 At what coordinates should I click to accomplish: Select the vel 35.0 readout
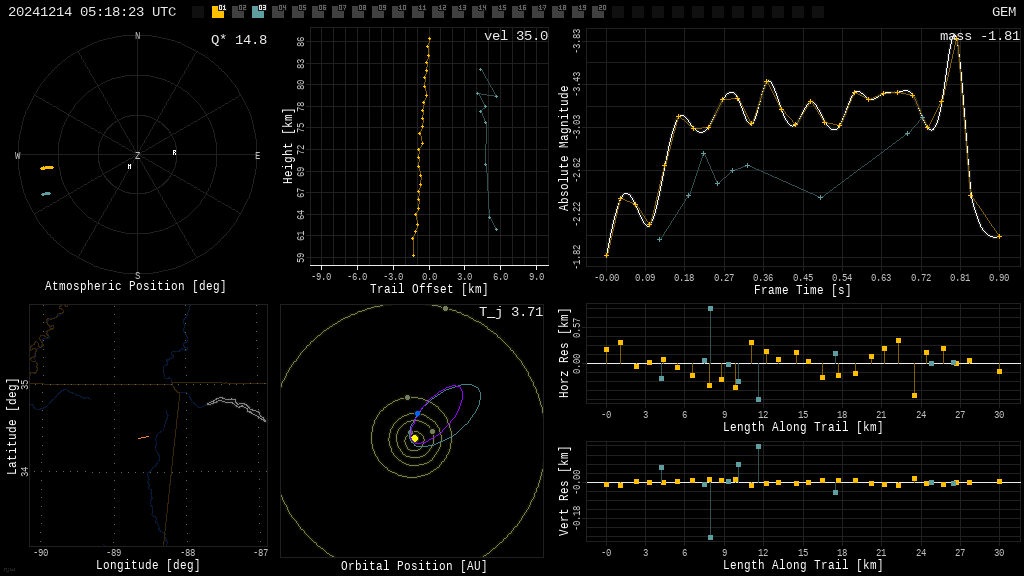pyautogui.click(x=515, y=37)
